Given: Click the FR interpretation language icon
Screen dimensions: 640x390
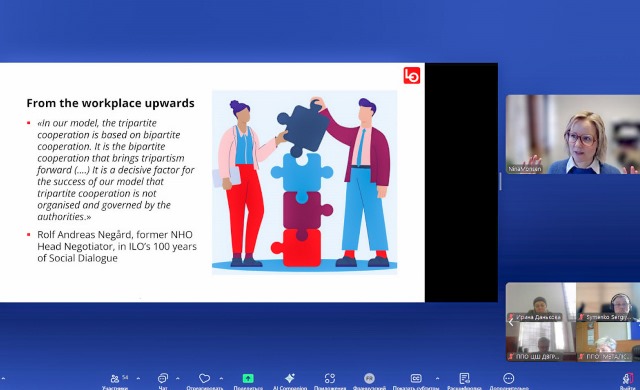Looking at the screenshot, I should [369, 379].
